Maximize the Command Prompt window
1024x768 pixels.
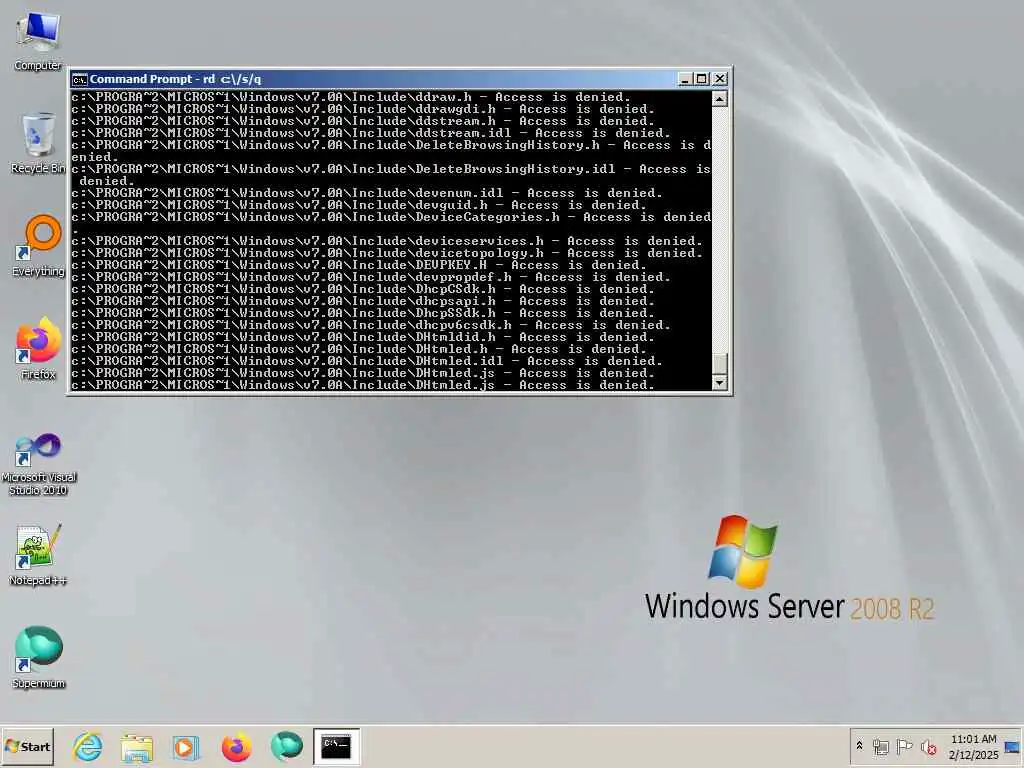click(701, 79)
